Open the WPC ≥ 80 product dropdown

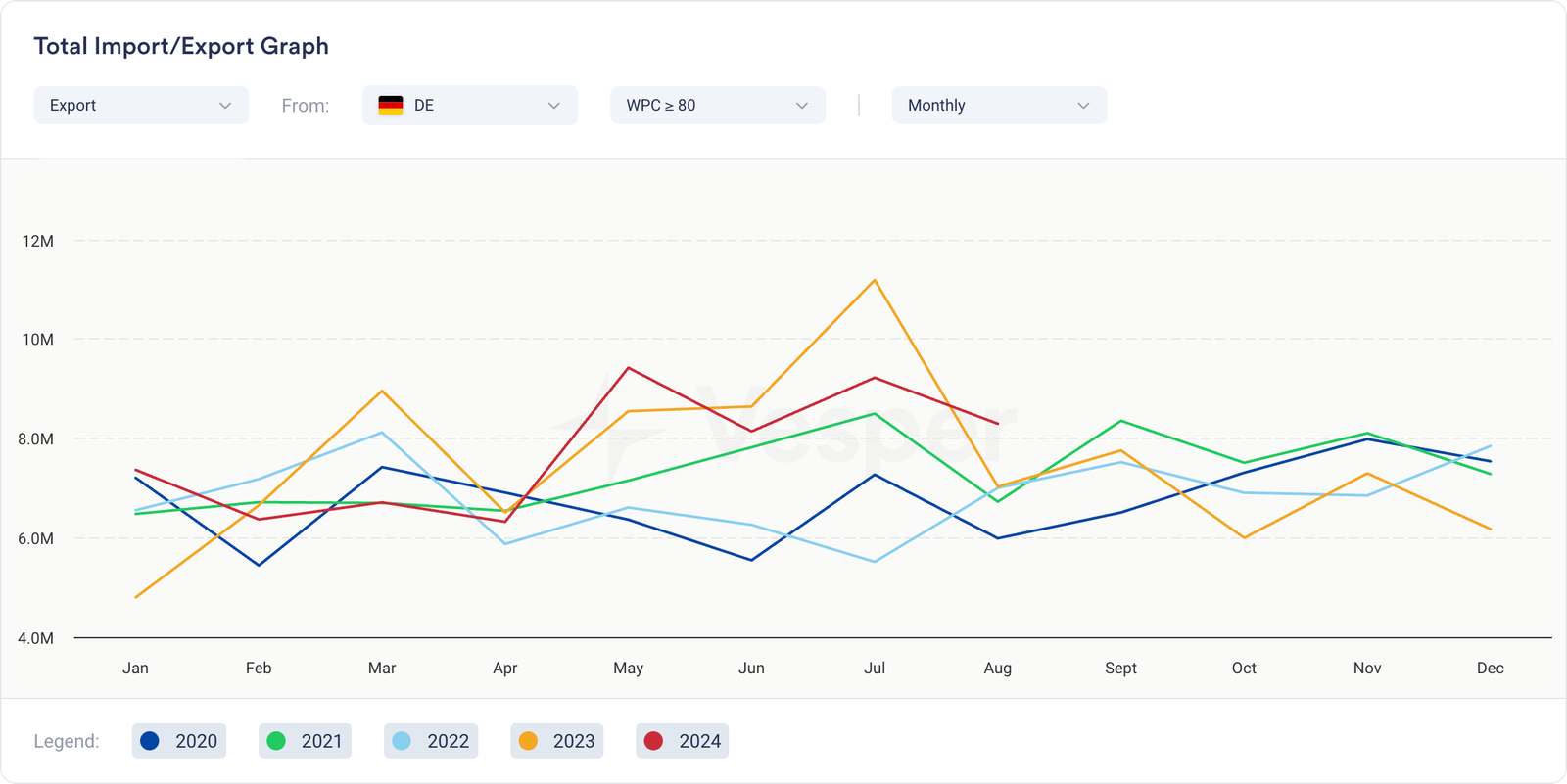click(717, 106)
